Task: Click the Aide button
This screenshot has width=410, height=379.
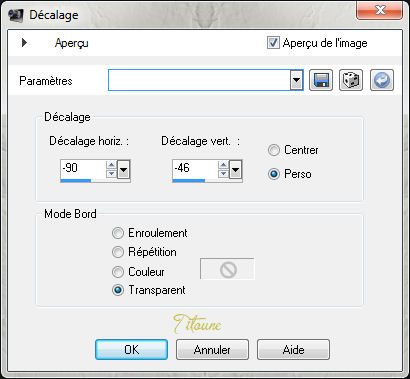Action: (293, 349)
